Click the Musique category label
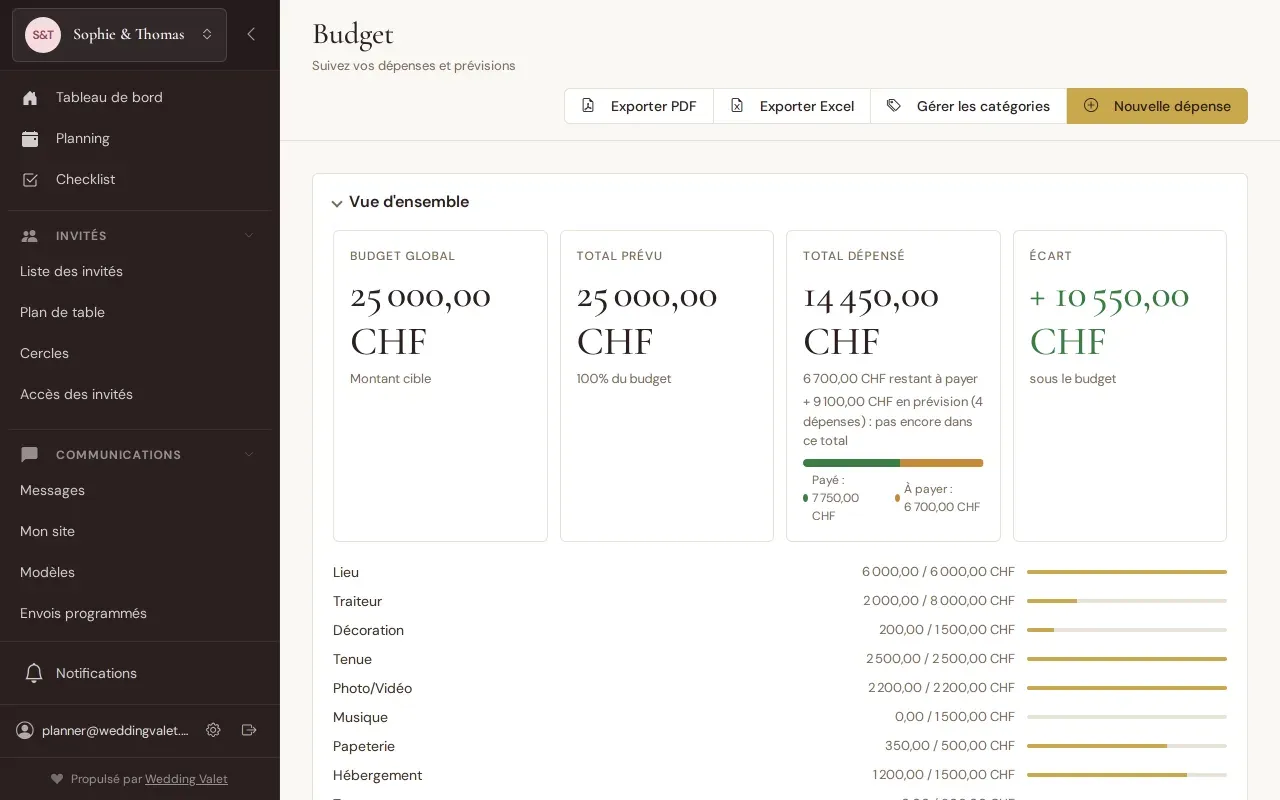This screenshot has width=1280, height=800. pyautogui.click(x=360, y=718)
